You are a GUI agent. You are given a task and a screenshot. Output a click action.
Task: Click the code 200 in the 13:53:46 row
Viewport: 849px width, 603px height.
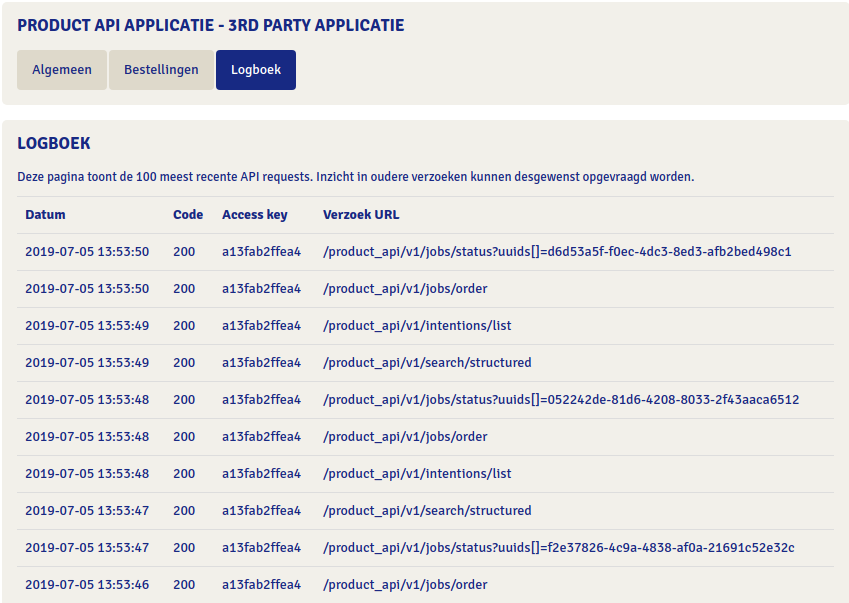coord(184,585)
